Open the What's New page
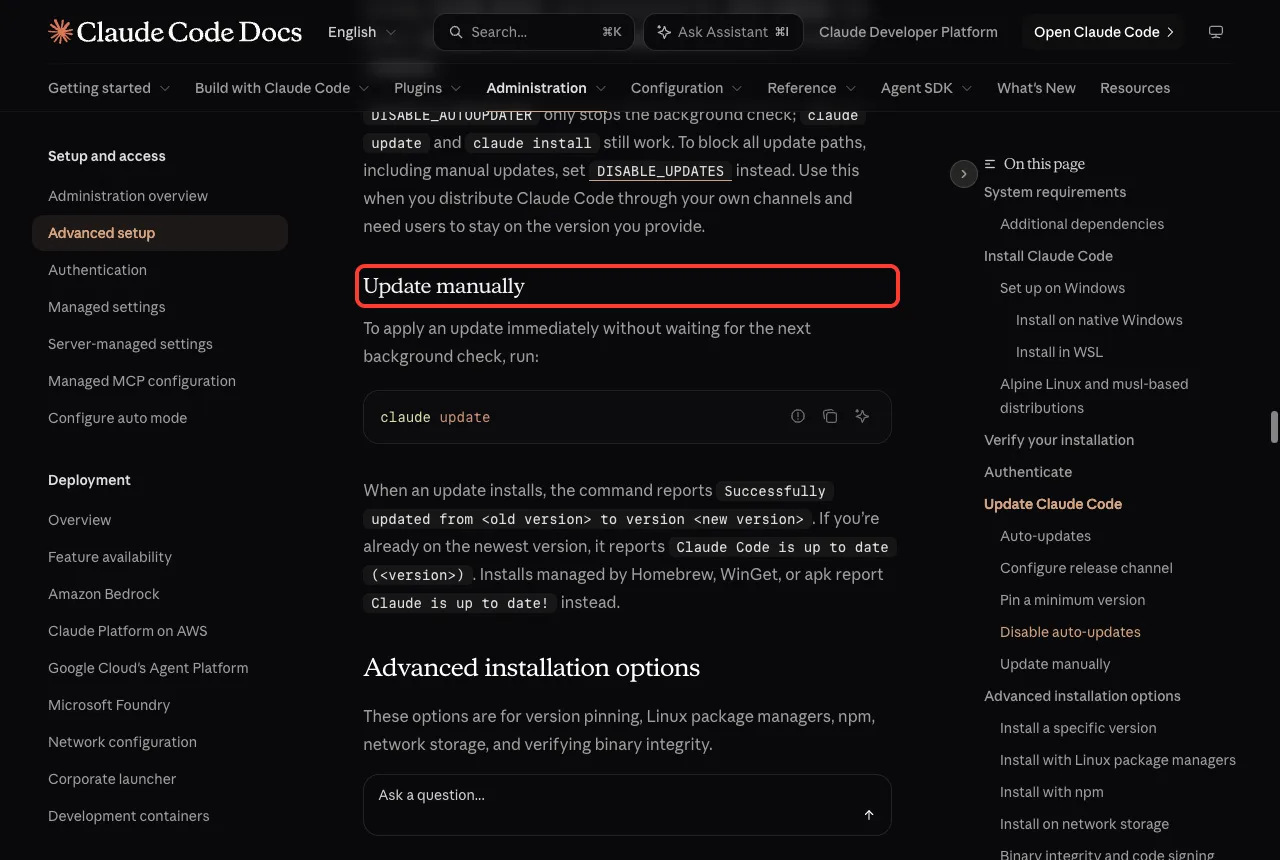Screen dimensions: 1280x860 pos(1036,88)
